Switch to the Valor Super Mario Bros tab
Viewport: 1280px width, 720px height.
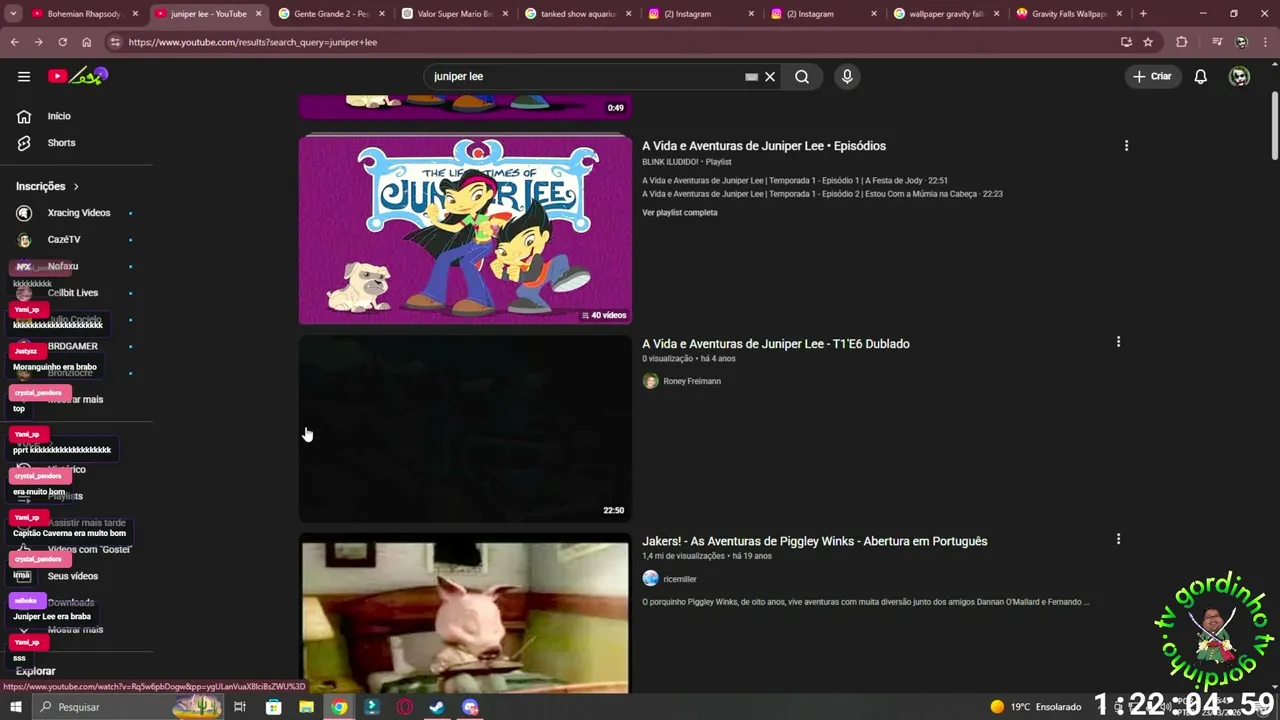(x=453, y=14)
